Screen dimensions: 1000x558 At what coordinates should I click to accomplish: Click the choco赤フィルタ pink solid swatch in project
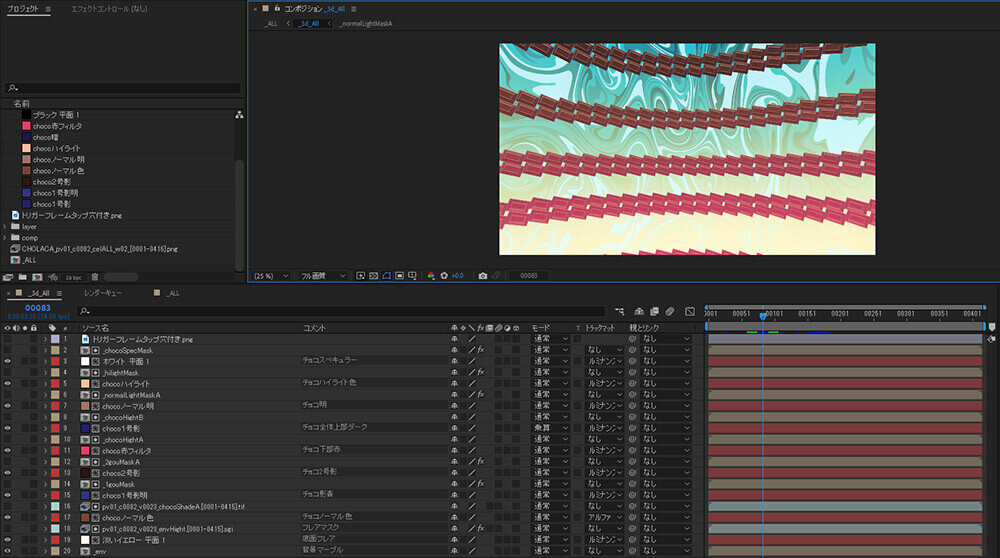pos(26,126)
